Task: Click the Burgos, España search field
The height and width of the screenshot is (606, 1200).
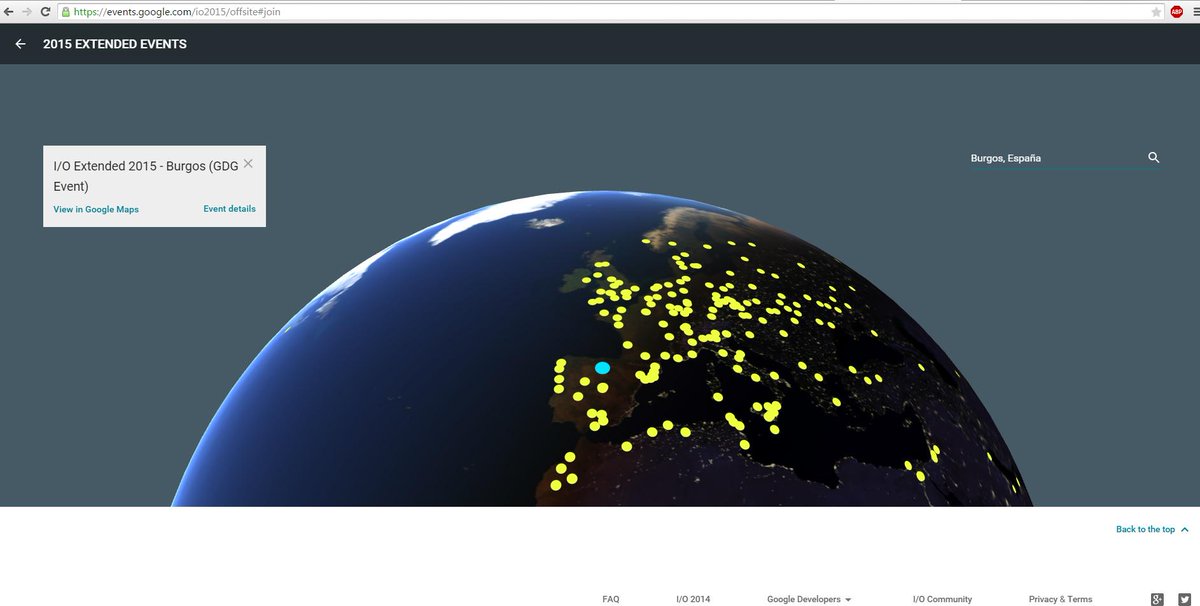Action: (1055, 158)
